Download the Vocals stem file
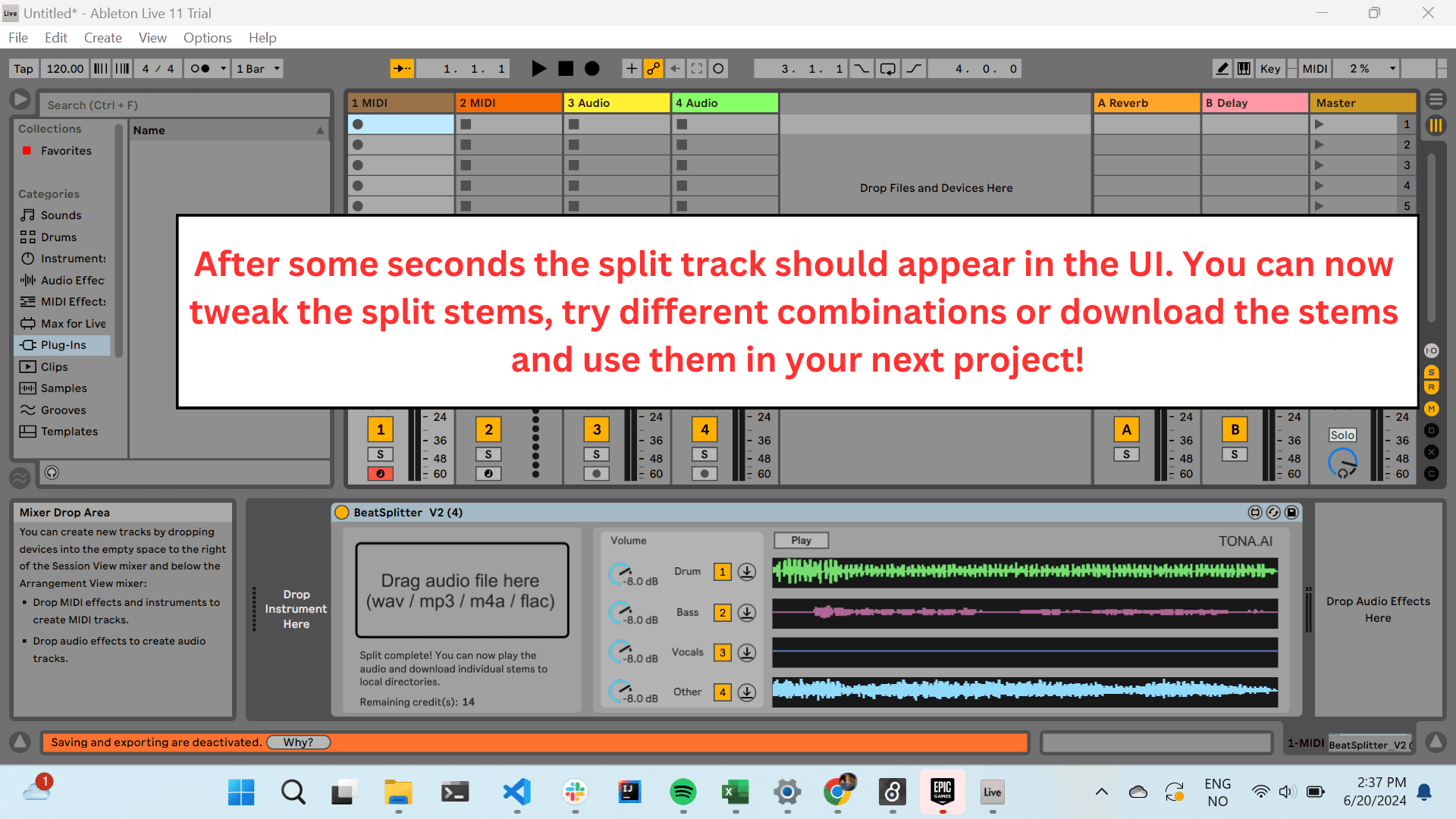The width and height of the screenshot is (1456, 819). (747, 651)
